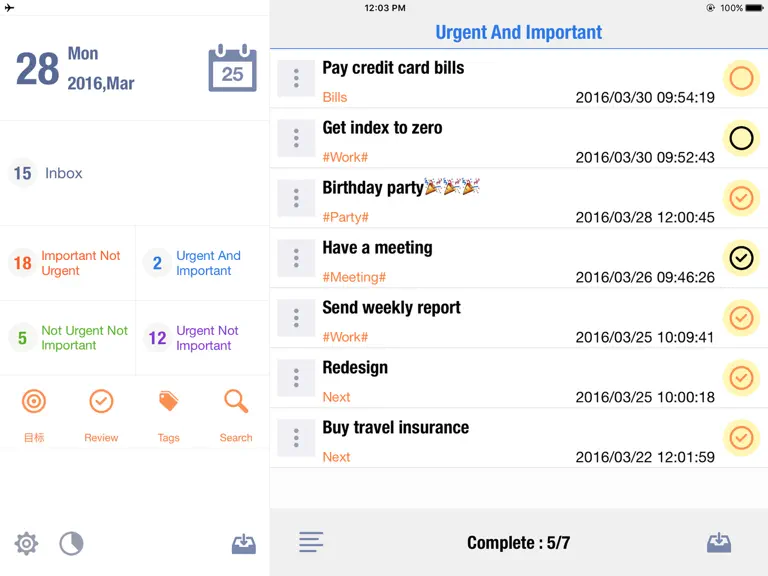Open options dots for Send weekly report
The width and height of the screenshot is (768, 576).
296,318
